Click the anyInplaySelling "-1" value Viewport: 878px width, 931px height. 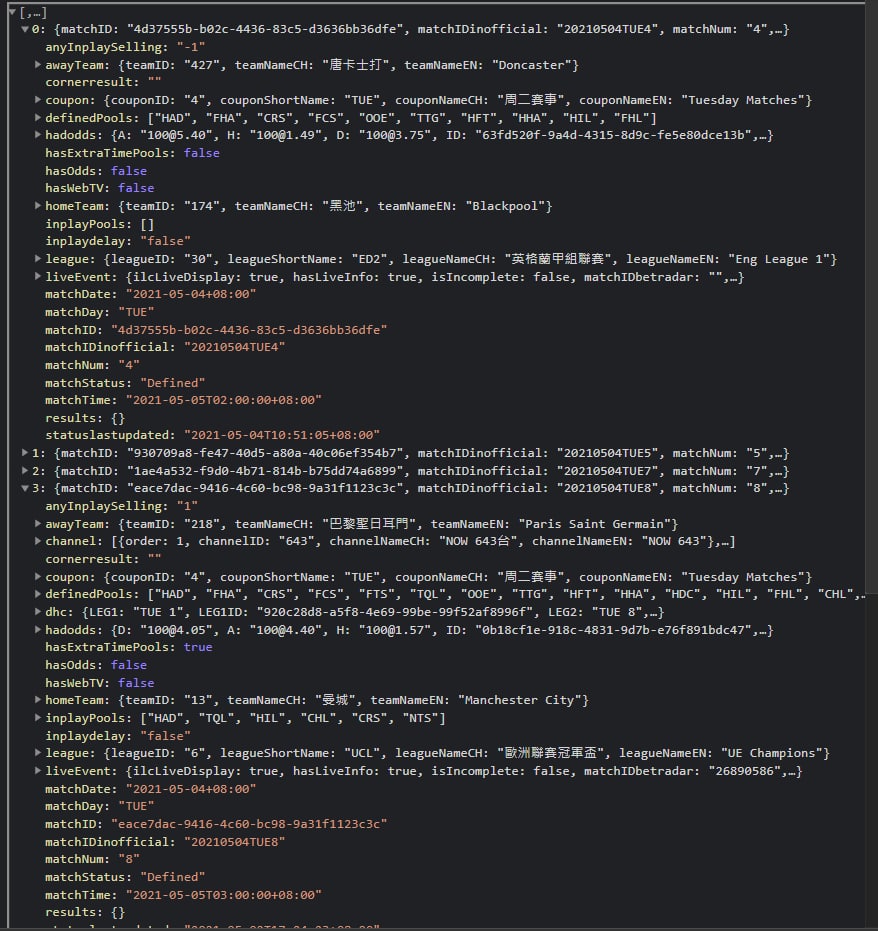pyautogui.click(x=186, y=47)
